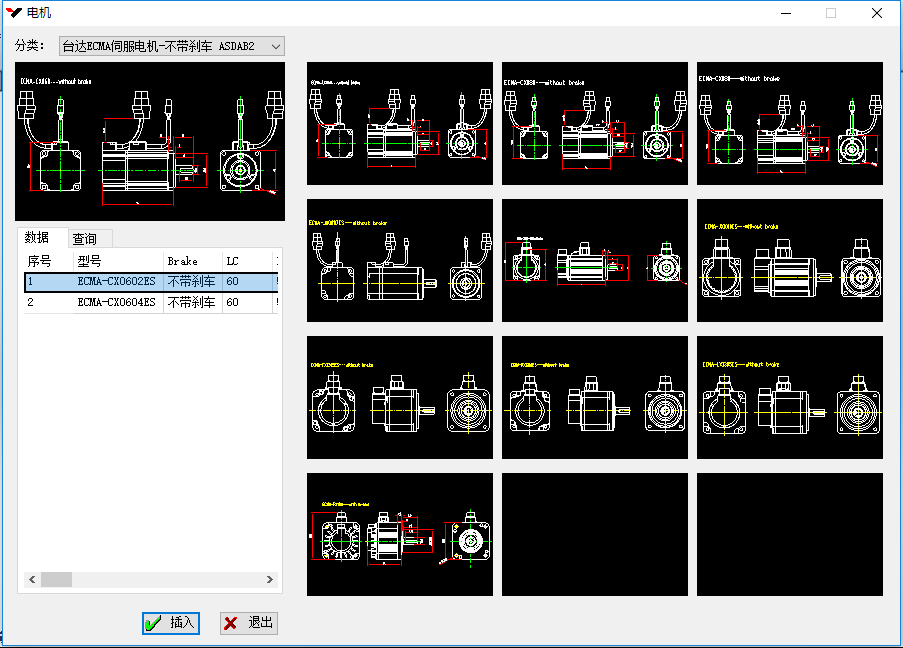This screenshot has height=648, width=903.
Task: Click left arrow of the table's horizontal scrollbar
Action: (x=31, y=580)
